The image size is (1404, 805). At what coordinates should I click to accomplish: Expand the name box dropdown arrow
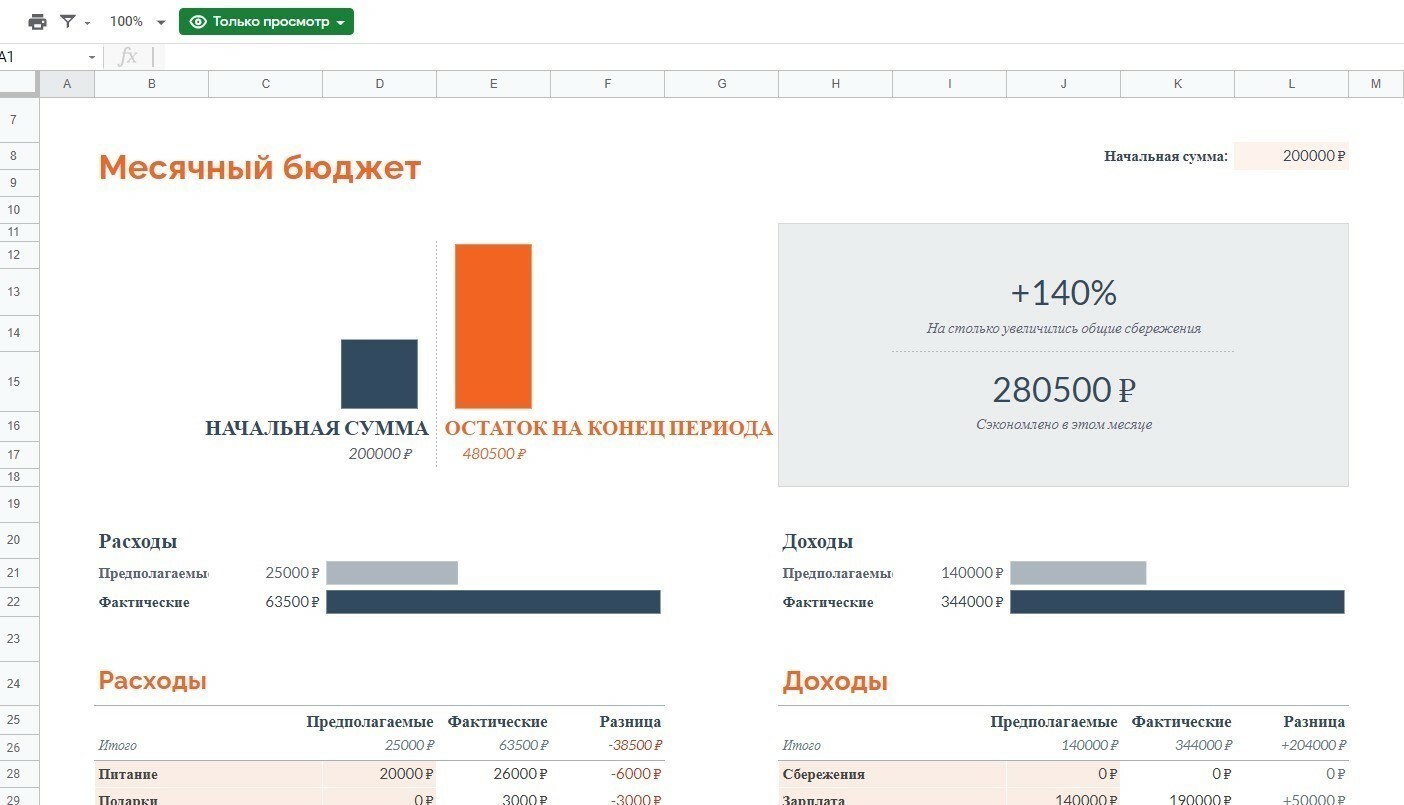[92, 58]
